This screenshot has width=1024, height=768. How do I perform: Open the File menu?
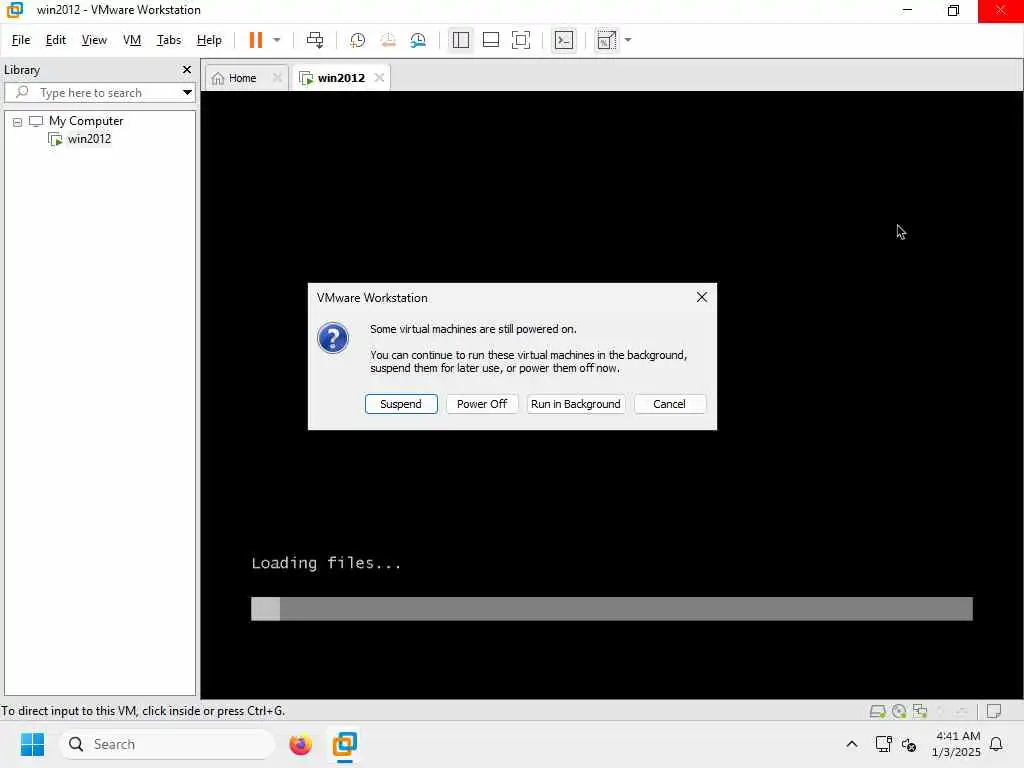(x=21, y=40)
